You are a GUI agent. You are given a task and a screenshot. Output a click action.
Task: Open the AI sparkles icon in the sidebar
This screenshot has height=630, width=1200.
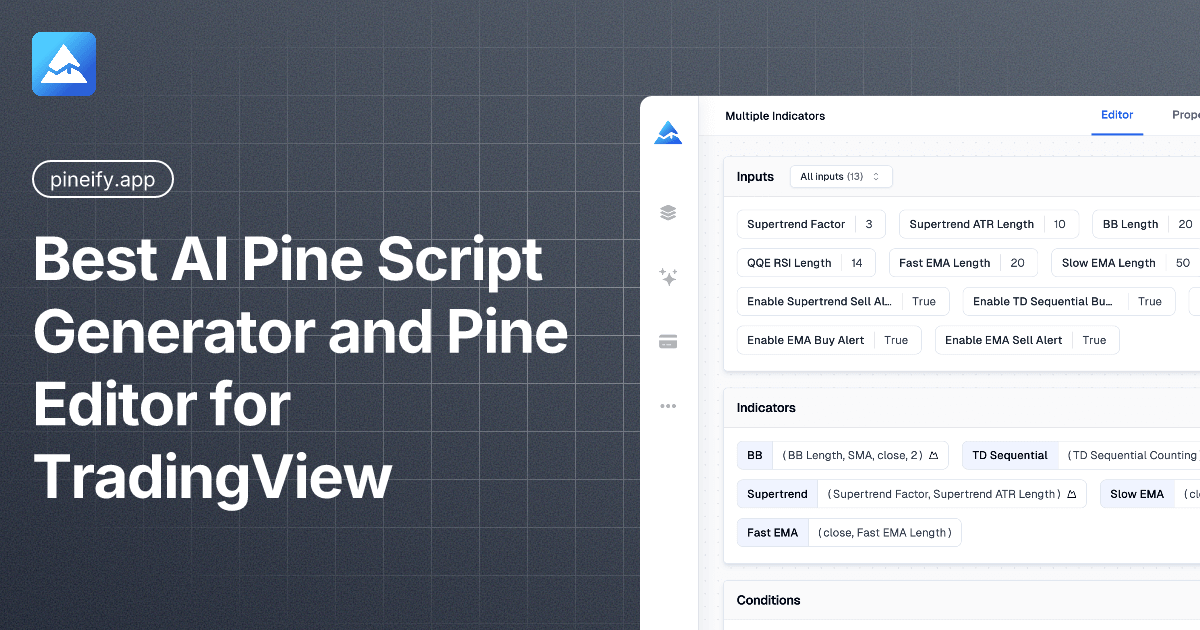(x=668, y=277)
